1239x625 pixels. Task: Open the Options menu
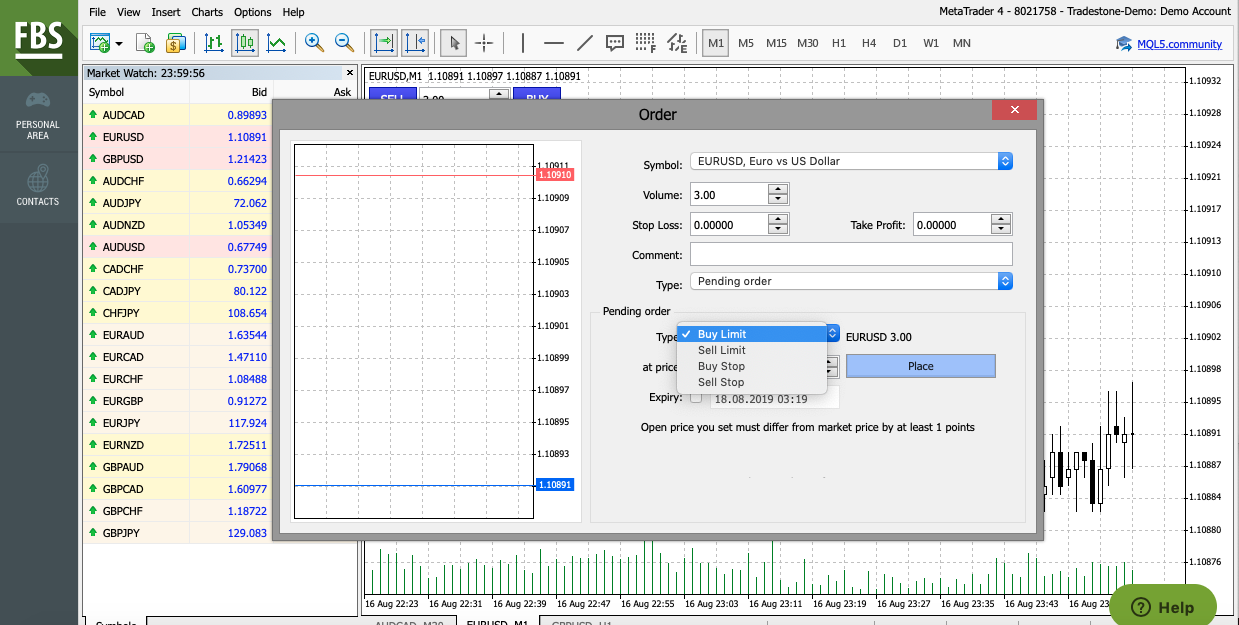pyautogui.click(x=252, y=12)
